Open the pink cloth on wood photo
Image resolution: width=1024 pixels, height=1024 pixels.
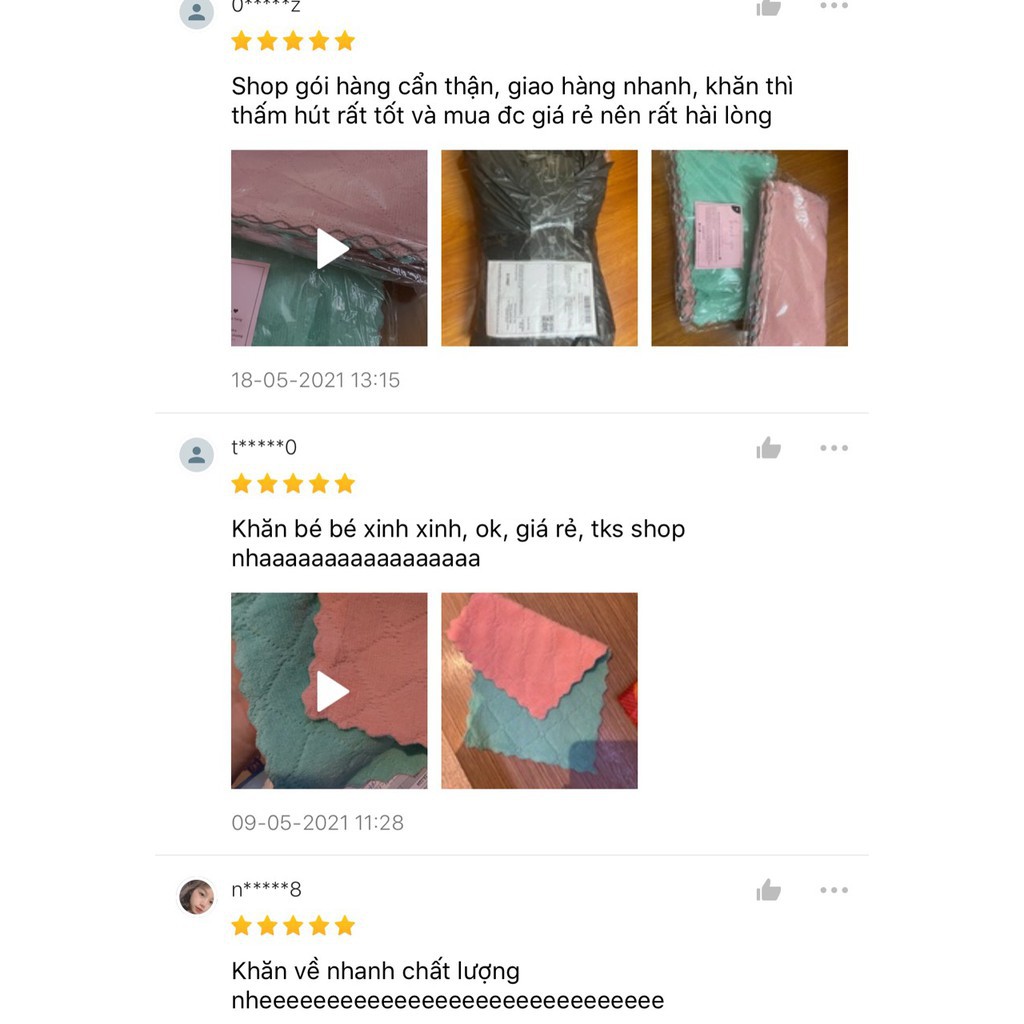click(539, 691)
